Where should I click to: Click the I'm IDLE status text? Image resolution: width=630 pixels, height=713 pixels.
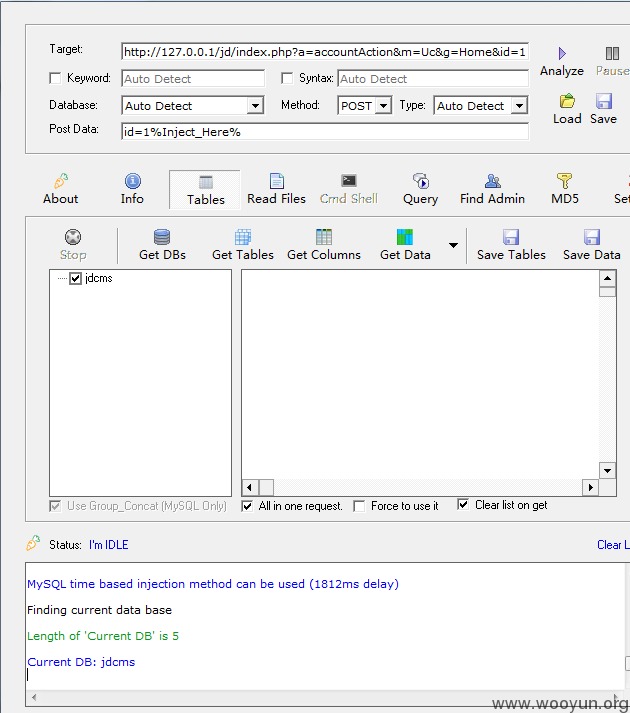point(109,545)
